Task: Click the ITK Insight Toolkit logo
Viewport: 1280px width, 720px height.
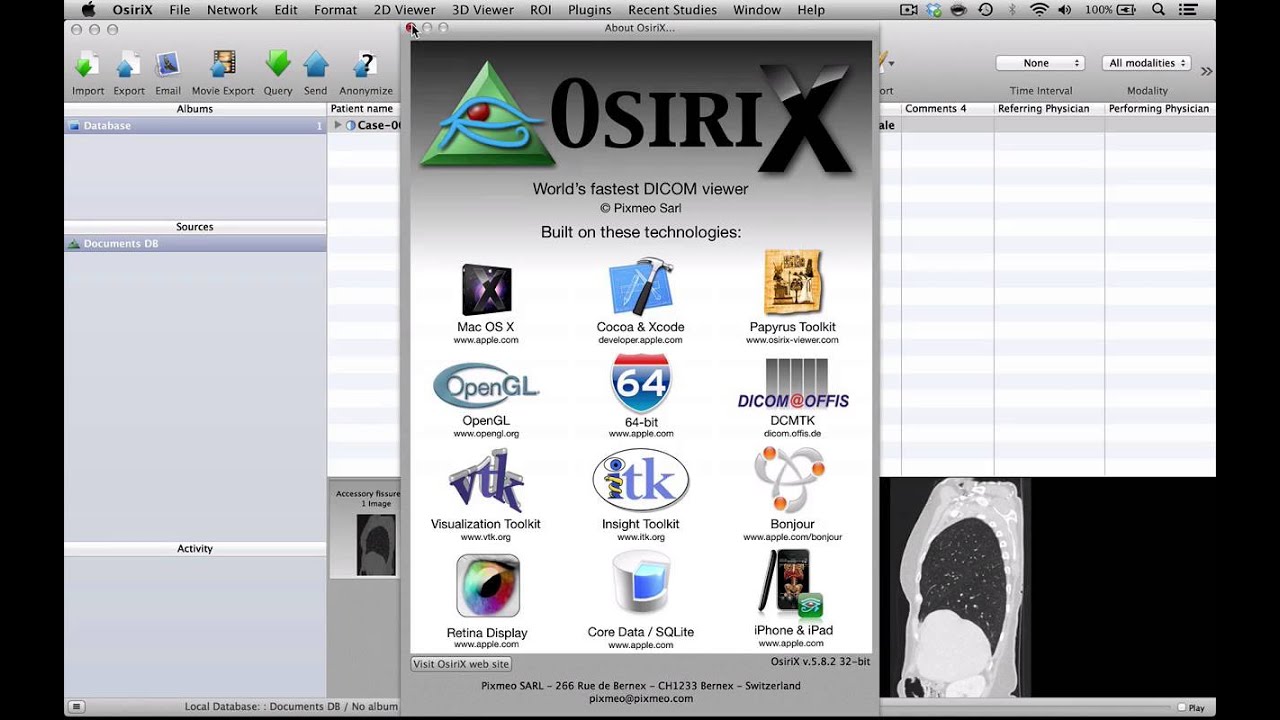Action: 641,481
